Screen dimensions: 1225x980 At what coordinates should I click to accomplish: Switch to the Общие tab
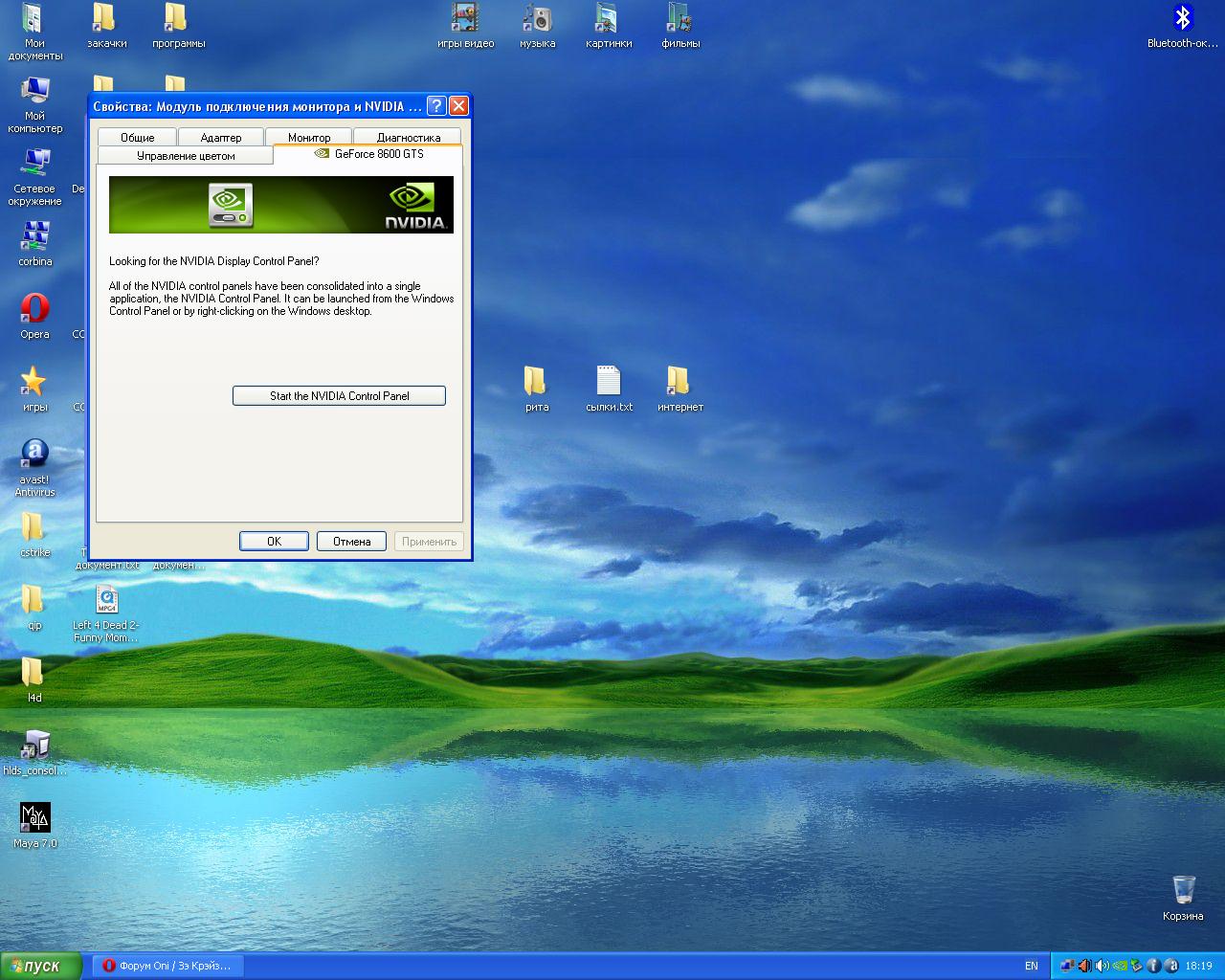137,137
